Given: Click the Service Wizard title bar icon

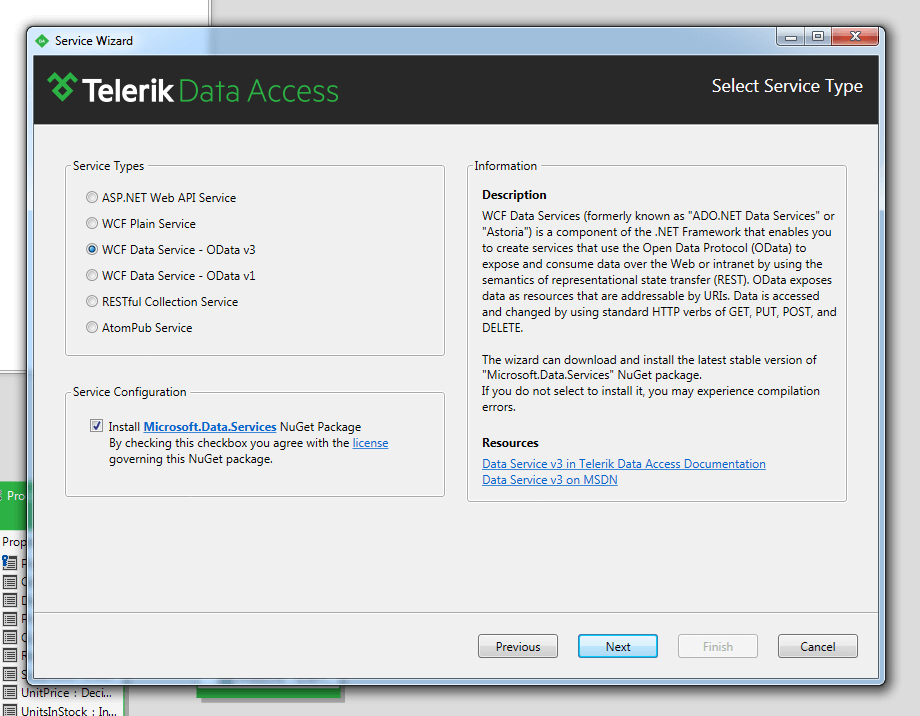Looking at the screenshot, I should 42,41.
